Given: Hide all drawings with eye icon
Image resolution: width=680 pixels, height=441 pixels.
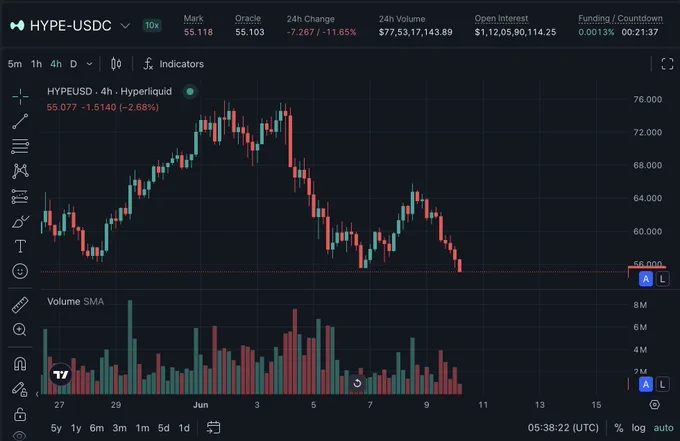Looking at the screenshot, I should click(20, 435).
